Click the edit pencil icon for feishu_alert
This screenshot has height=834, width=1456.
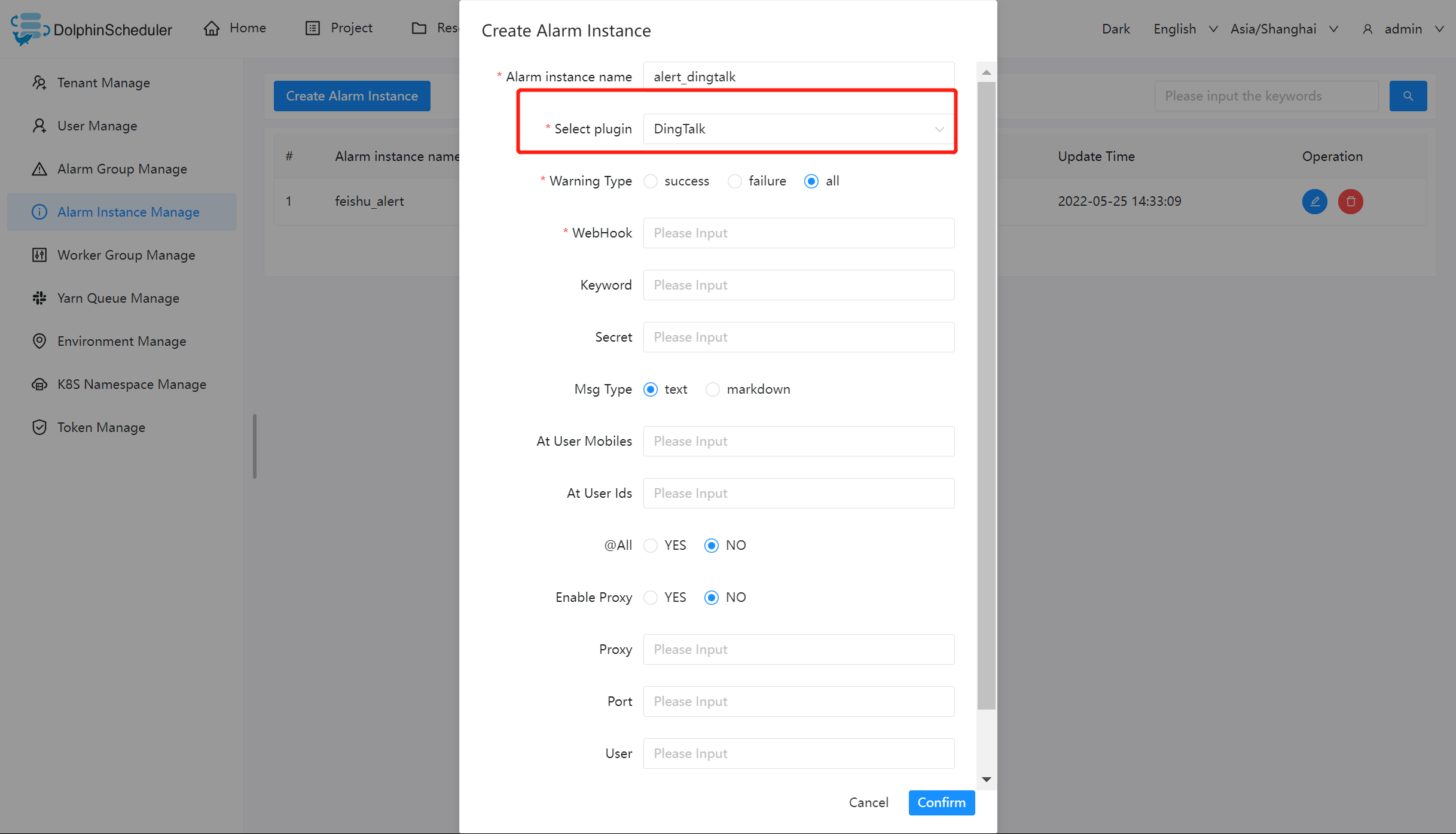pyautogui.click(x=1314, y=201)
